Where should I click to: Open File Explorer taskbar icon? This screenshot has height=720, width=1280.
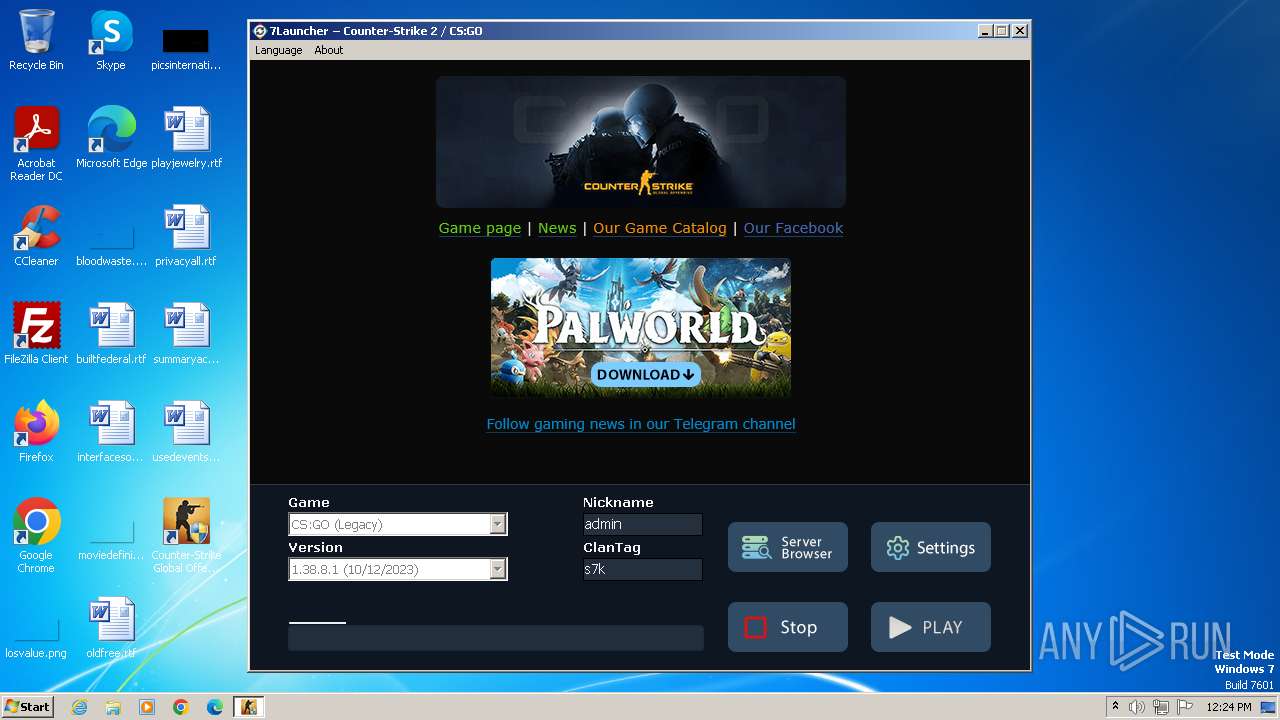113,707
